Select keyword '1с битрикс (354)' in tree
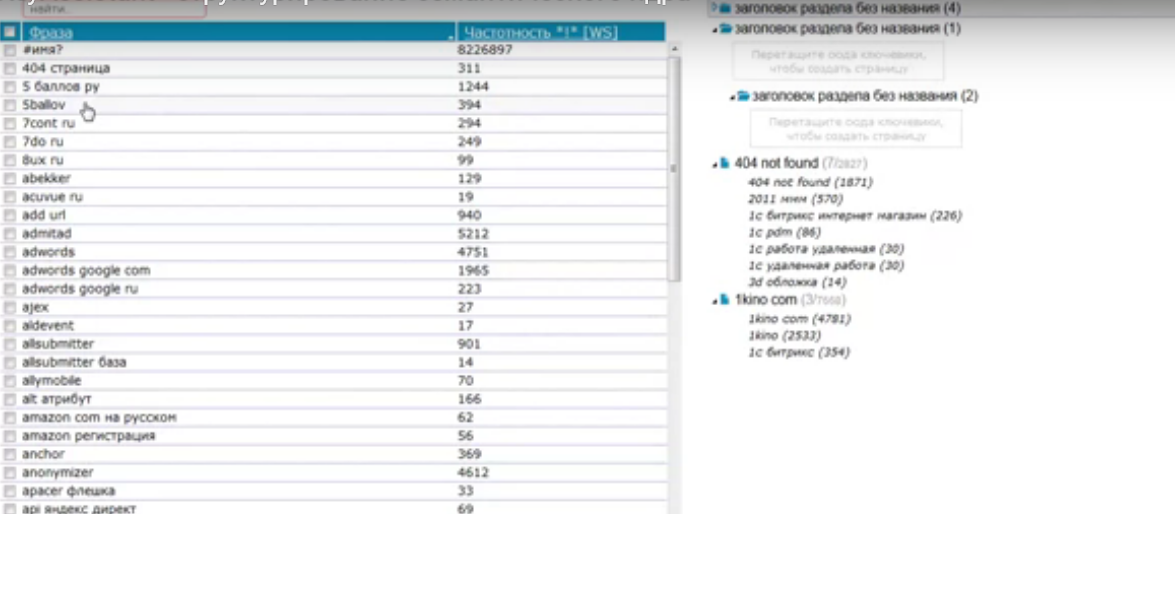This screenshot has height=613, width=1175. [799, 352]
